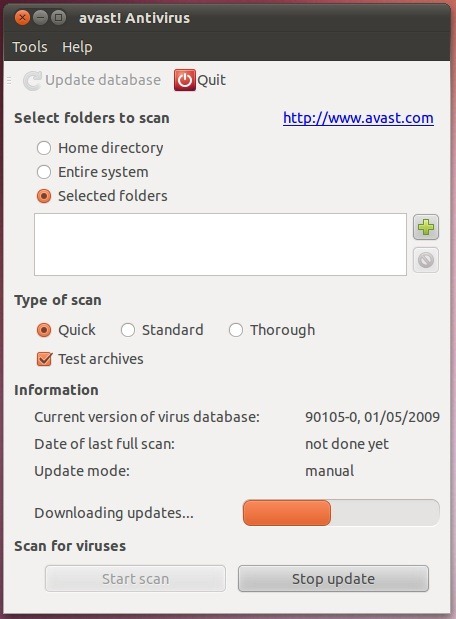Pick the Thorough scan type
Viewport: 456px width, 619px height.
[236, 330]
